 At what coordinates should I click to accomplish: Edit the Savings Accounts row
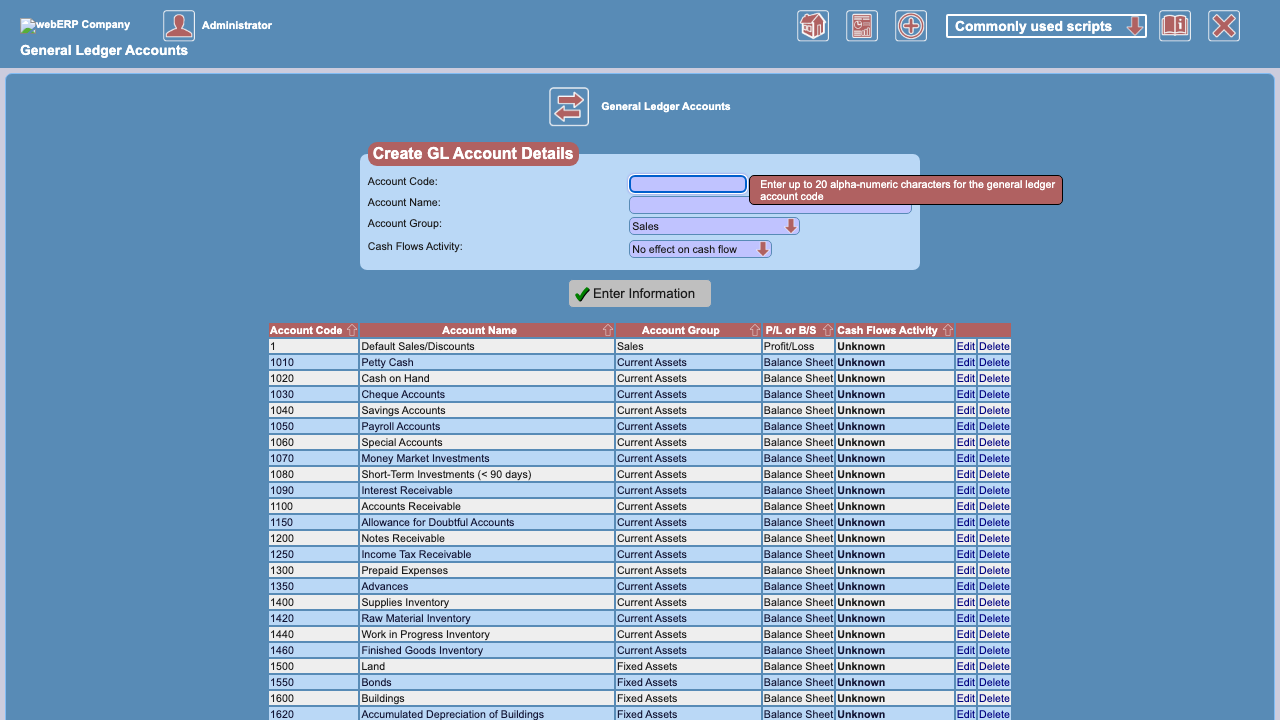[965, 410]
